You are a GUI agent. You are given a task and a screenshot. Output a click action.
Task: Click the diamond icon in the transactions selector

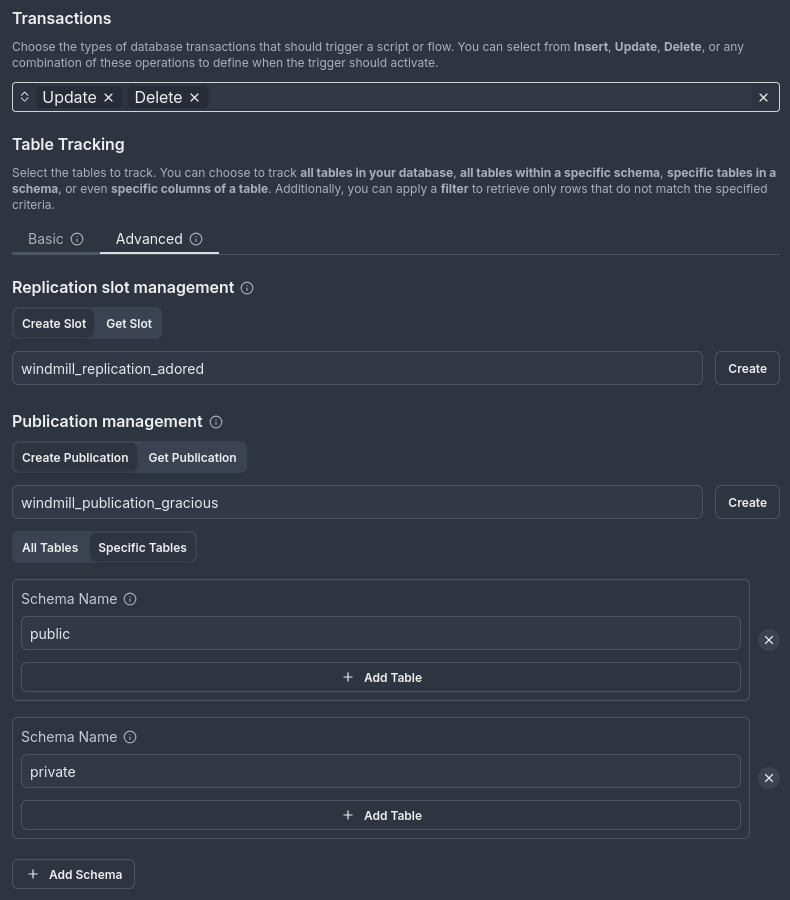24,97
